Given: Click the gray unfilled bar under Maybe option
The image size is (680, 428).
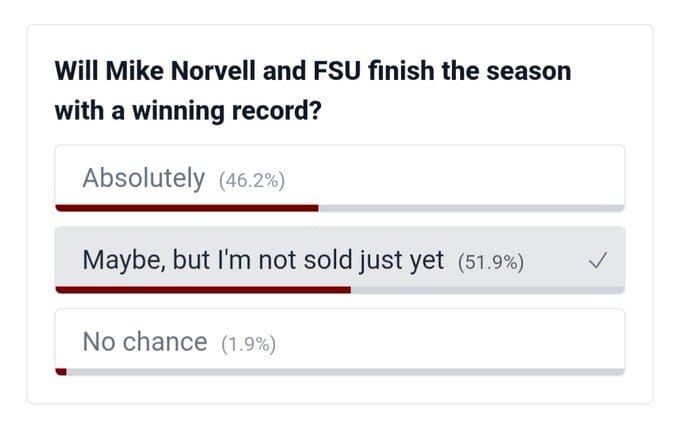Looking at the screenshot, I should coord(487,290).
